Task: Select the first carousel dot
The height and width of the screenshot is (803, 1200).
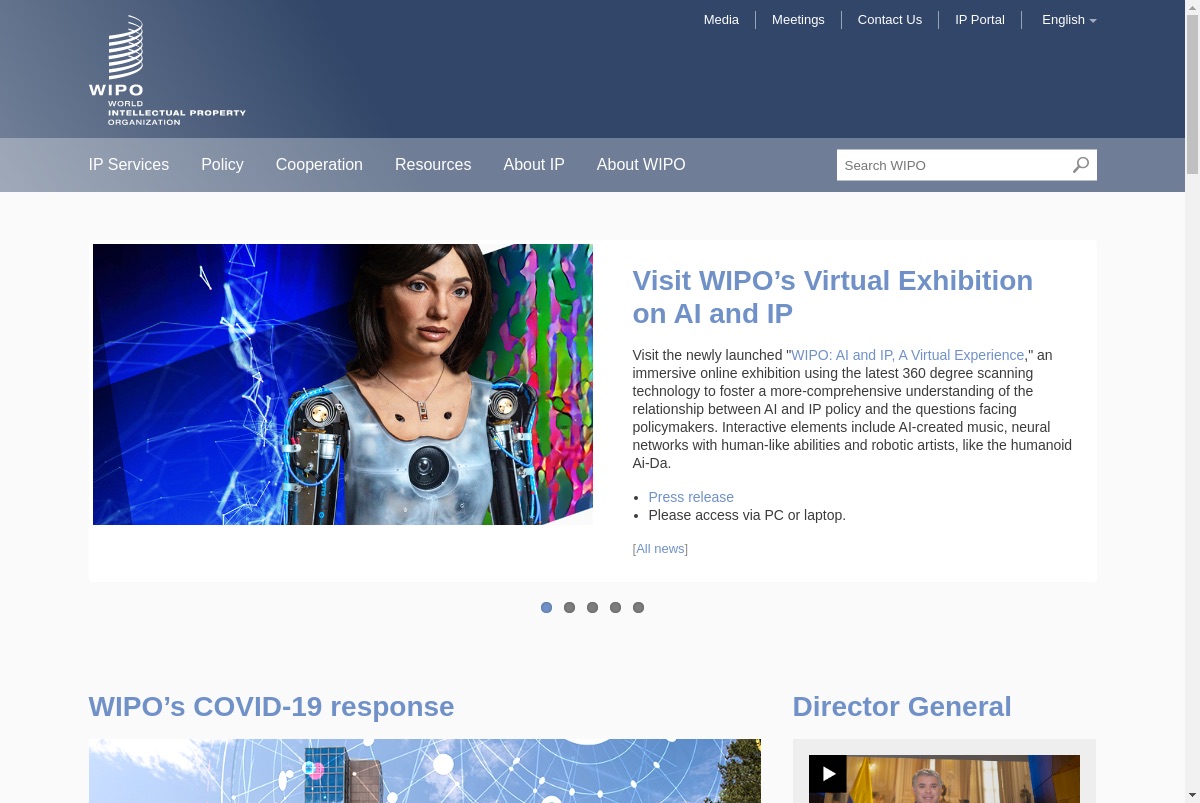Action: (x=546, y=607)
